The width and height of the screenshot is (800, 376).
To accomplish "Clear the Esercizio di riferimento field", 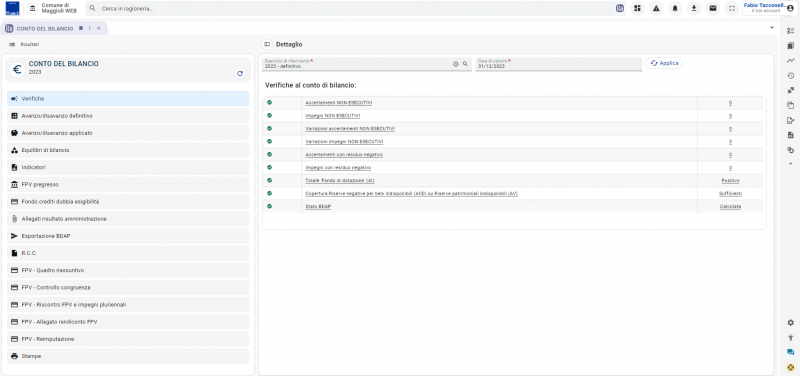I will 456,64.
